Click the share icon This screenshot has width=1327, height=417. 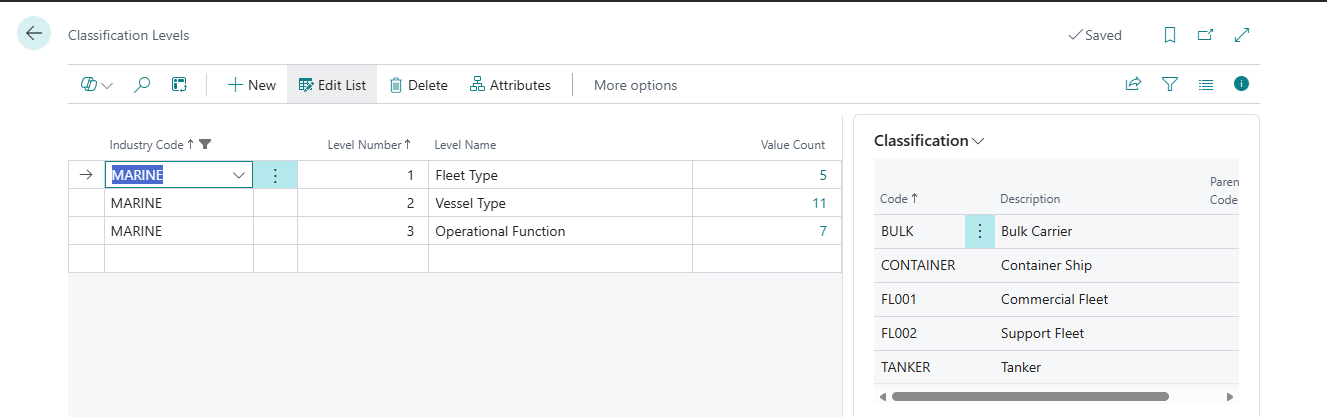(x=1133, y=85)
